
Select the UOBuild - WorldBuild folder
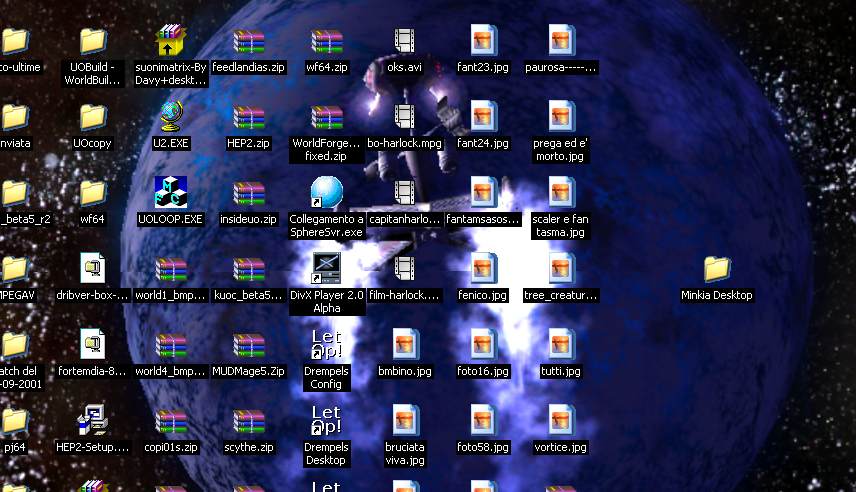point(93,41)
